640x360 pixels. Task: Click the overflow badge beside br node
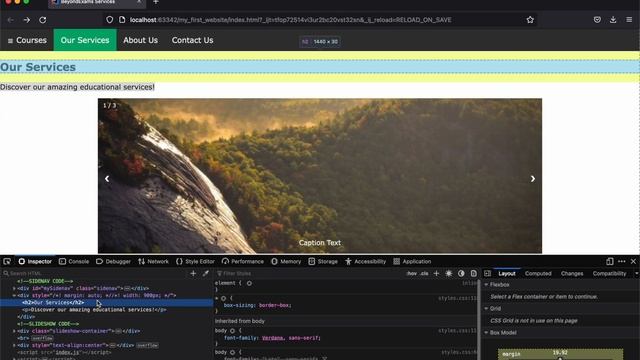(x=42, y=338)
